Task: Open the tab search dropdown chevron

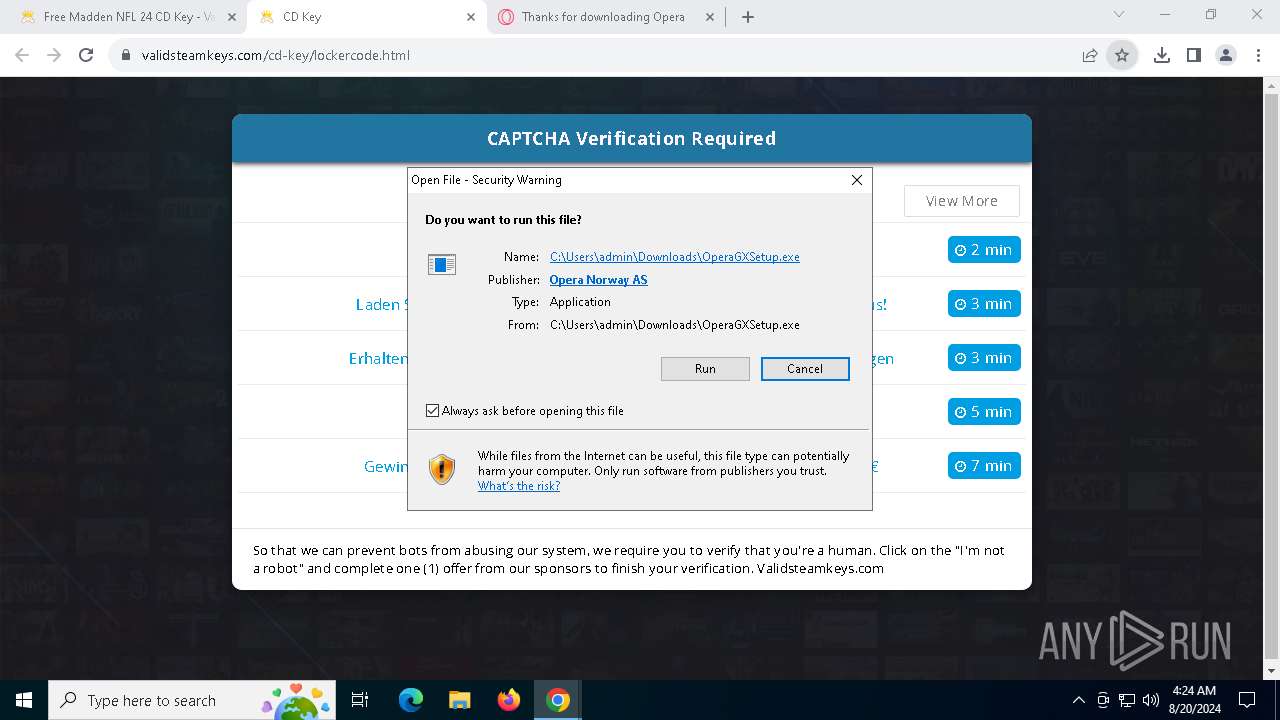Action: click(1119, 15)
